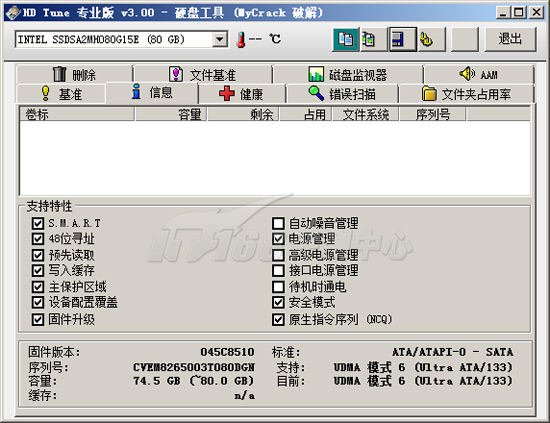Click the save screenshot floppy disk icon
The height and width of the screenshot is (423, 550).
(403, 39)
